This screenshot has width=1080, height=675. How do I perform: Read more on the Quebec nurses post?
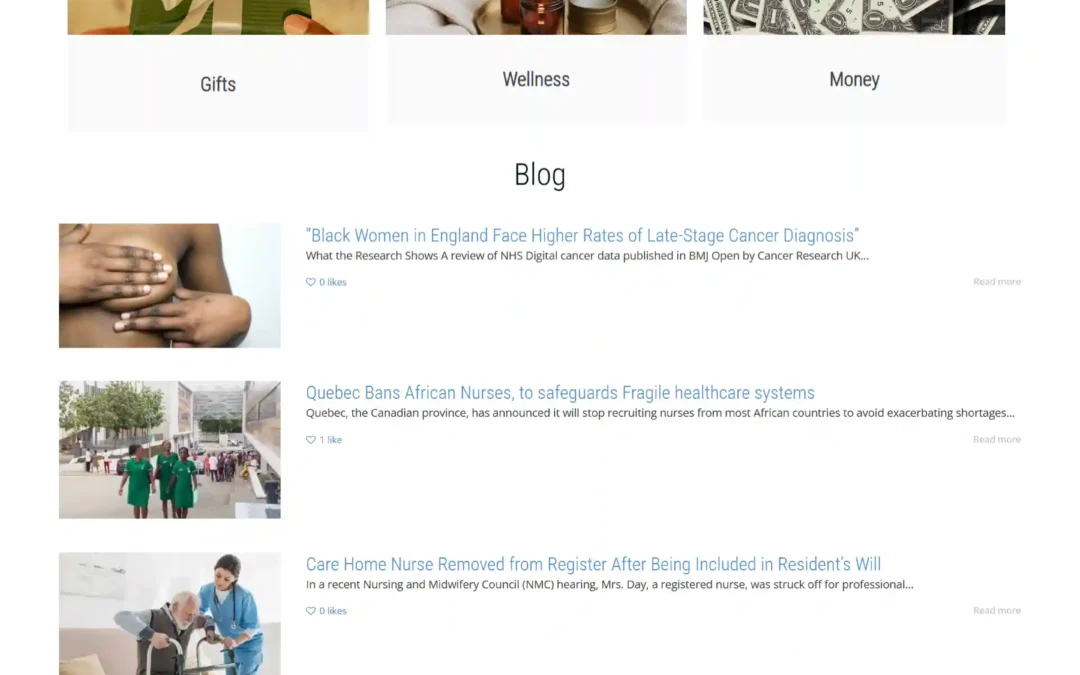pyautogui.click(x=997, y=439)
